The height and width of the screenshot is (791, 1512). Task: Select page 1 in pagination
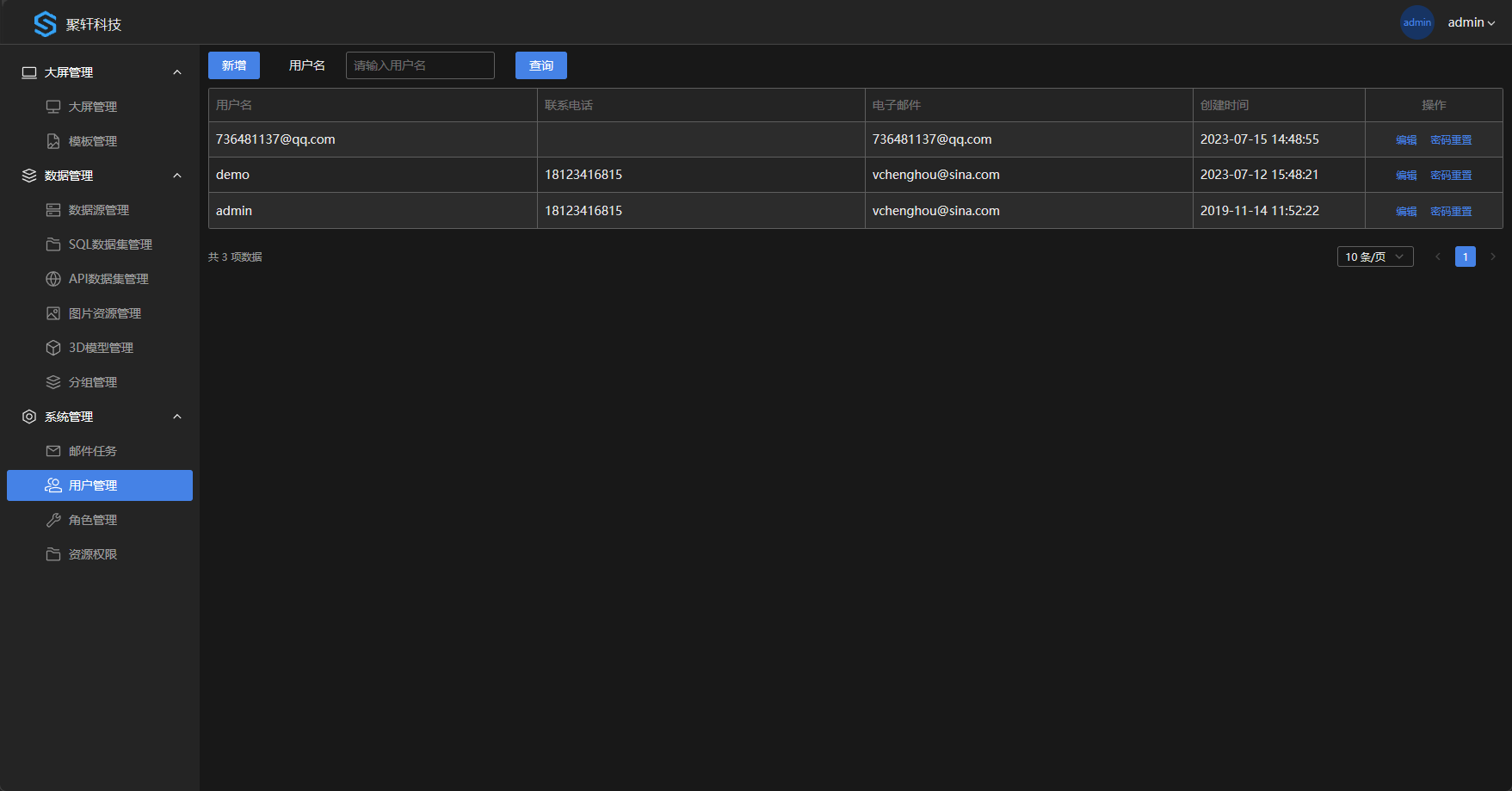[1466, 256]
